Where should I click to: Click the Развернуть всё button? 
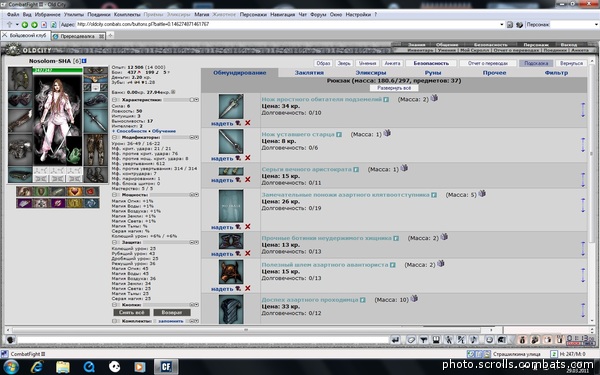tap(394, 88)
